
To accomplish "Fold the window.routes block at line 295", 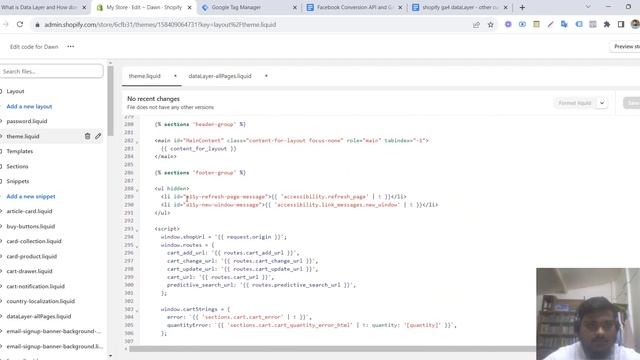I will click(137, 246).
